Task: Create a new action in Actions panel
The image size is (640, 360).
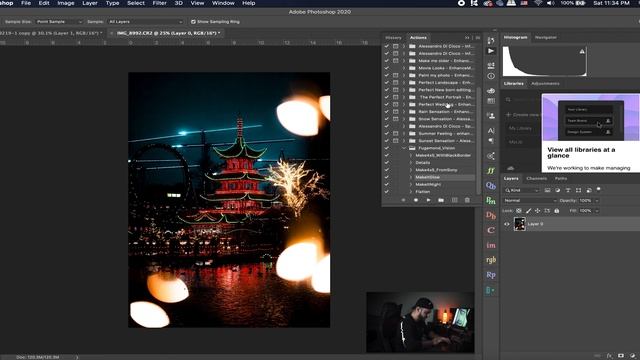Action: [454, 200]
